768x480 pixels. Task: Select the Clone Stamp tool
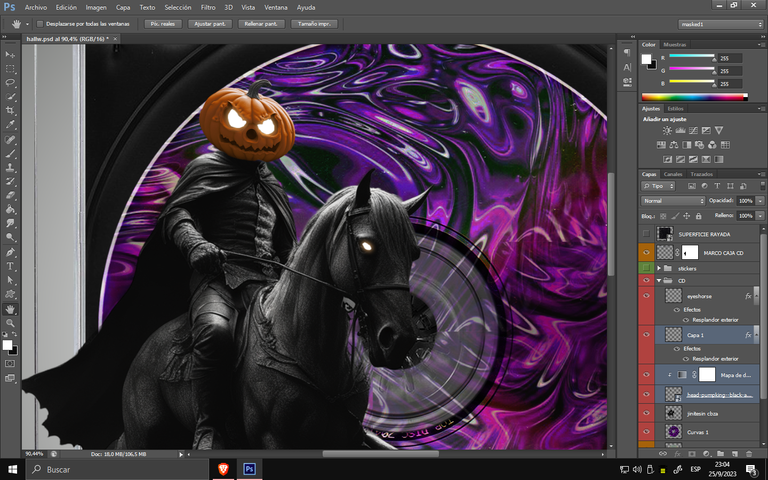pyautogui.click(x=10, y=168)
